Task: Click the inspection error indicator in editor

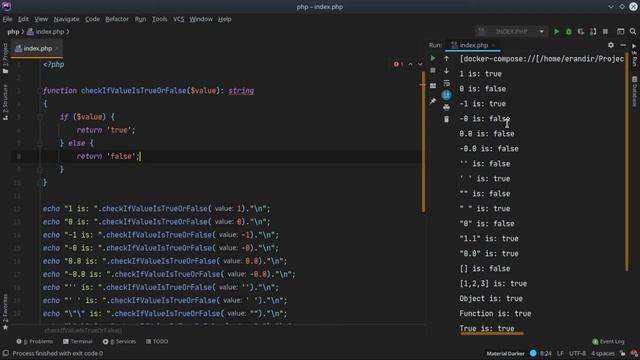Action: click(x=398, y=64)
